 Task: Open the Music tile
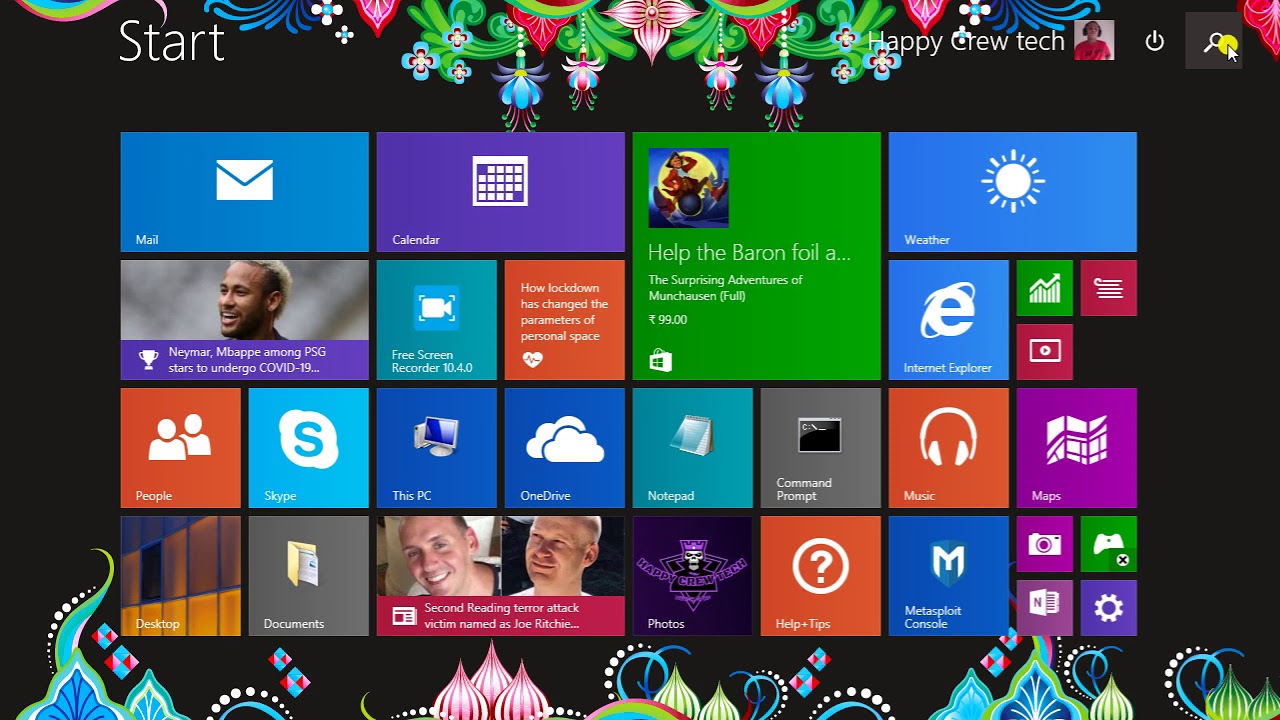click(x=948, y=448)
